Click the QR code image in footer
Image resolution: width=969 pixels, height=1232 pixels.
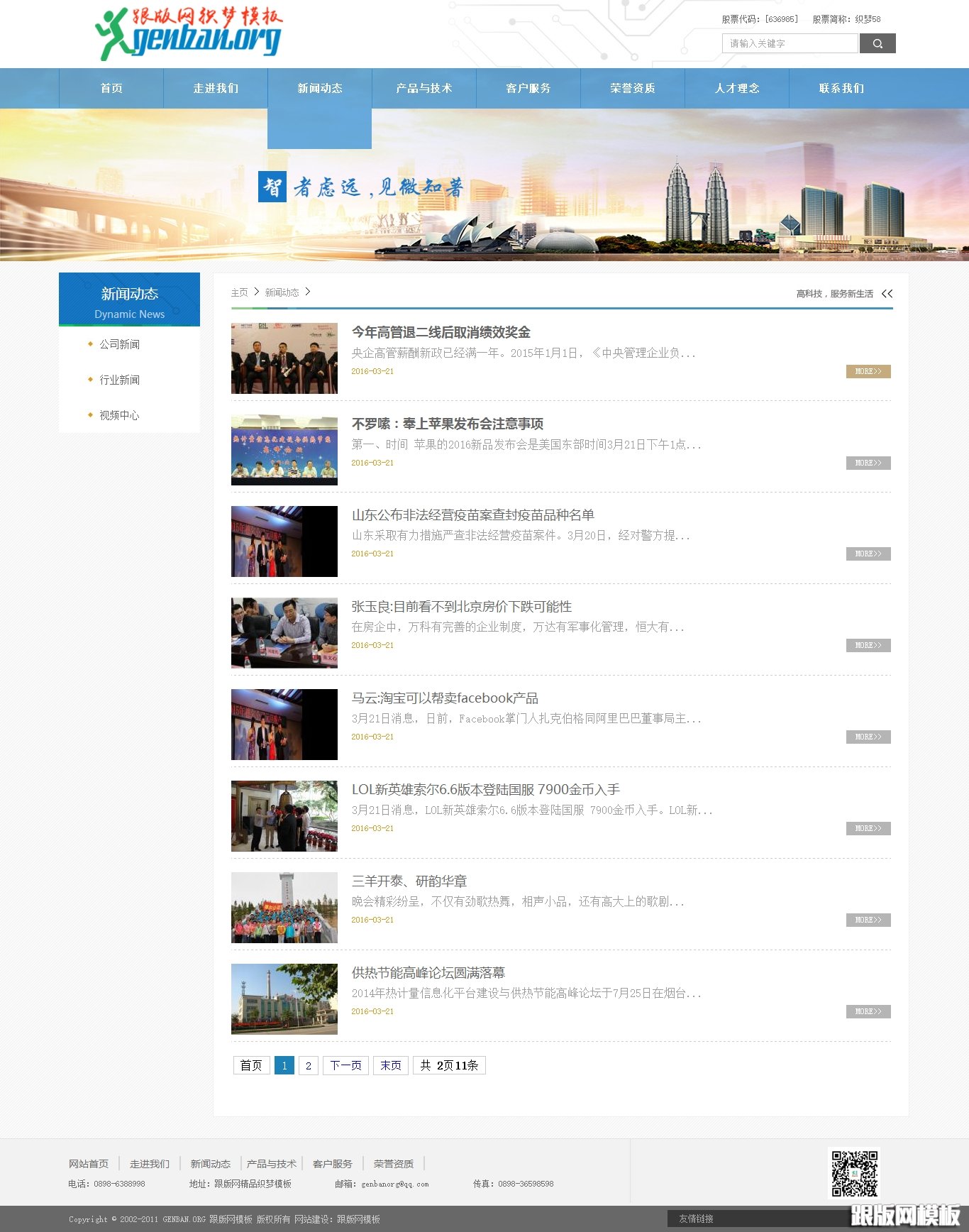(x=855, y=1174)
